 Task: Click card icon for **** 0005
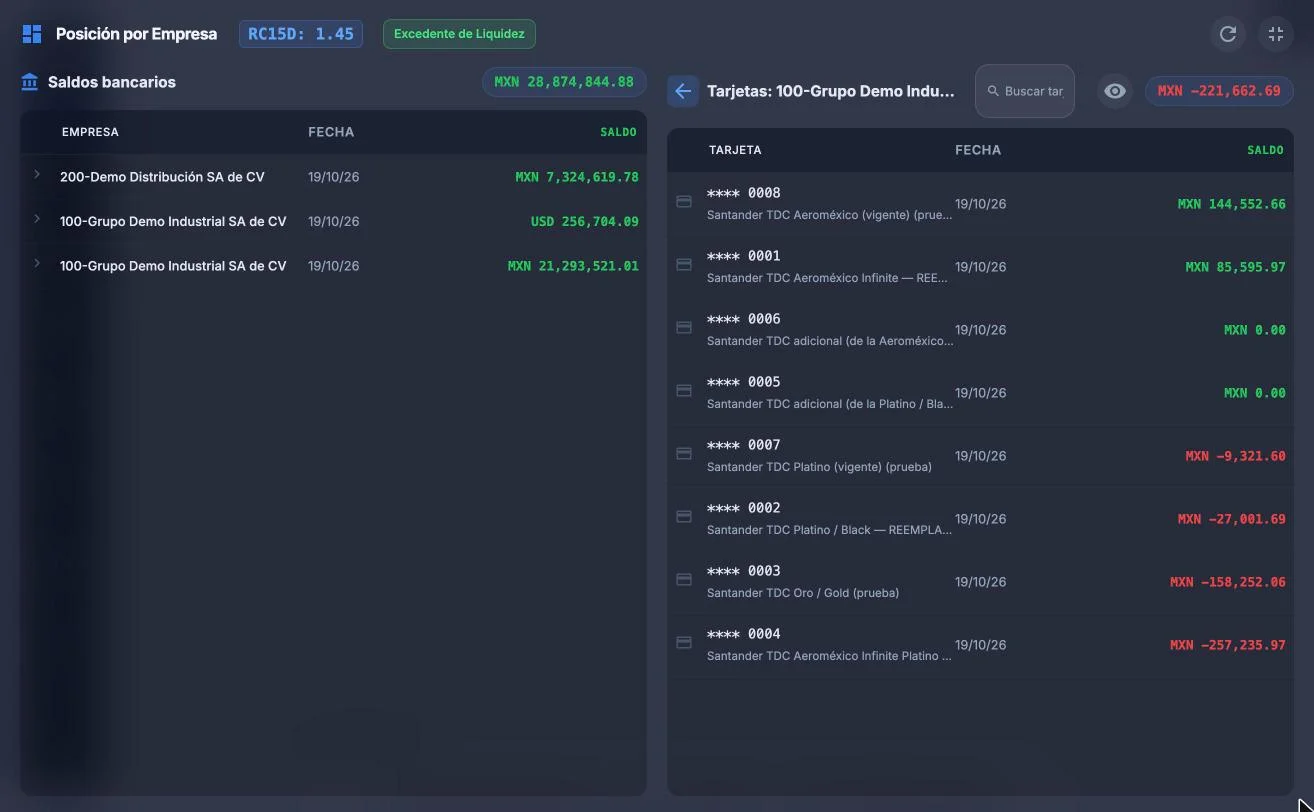pos(684,390)
